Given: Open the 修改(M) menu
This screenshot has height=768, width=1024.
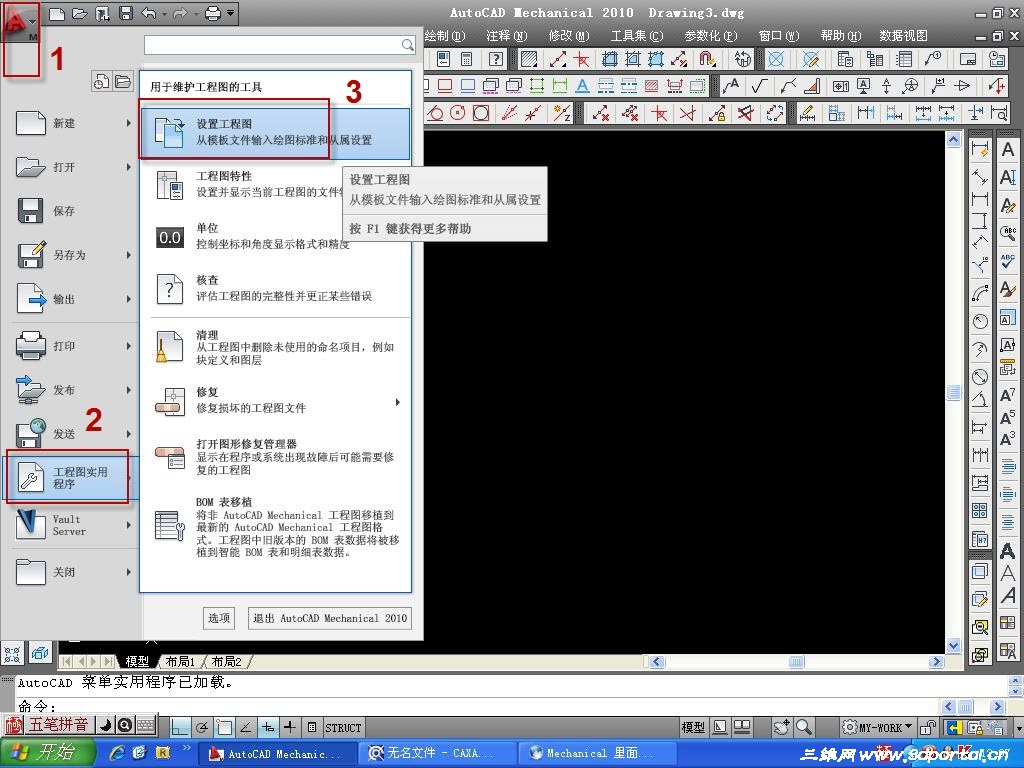Looking at the screenshot, I should pyautogui.click(x=568, y=36).
